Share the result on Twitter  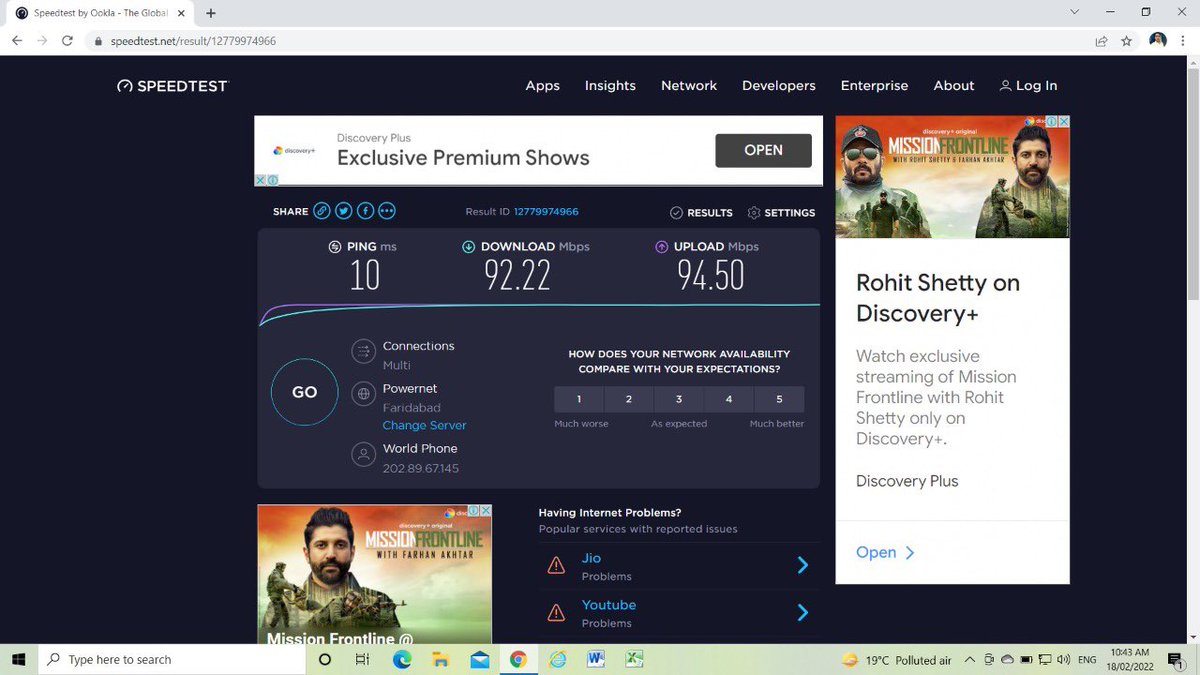click(343, 211)
